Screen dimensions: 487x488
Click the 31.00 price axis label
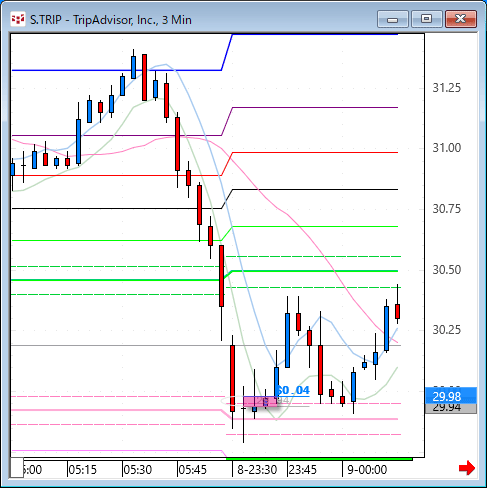click(447, 148)
